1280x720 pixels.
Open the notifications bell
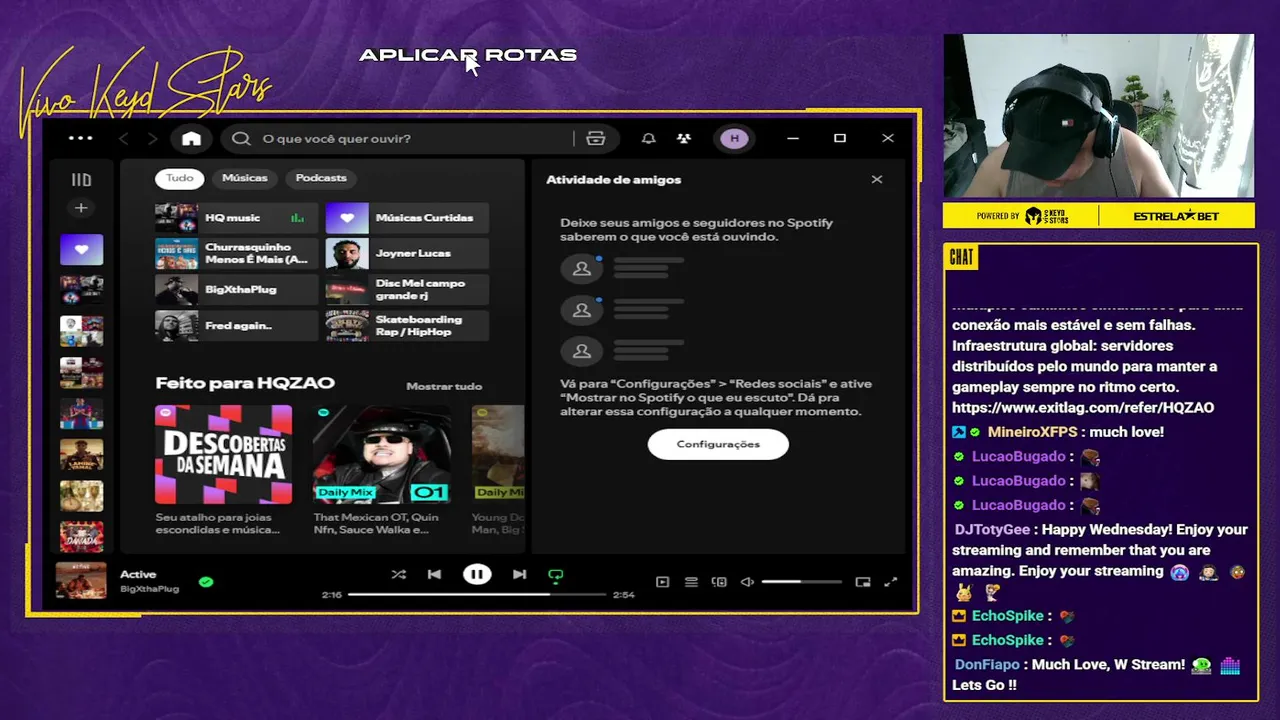648,139
